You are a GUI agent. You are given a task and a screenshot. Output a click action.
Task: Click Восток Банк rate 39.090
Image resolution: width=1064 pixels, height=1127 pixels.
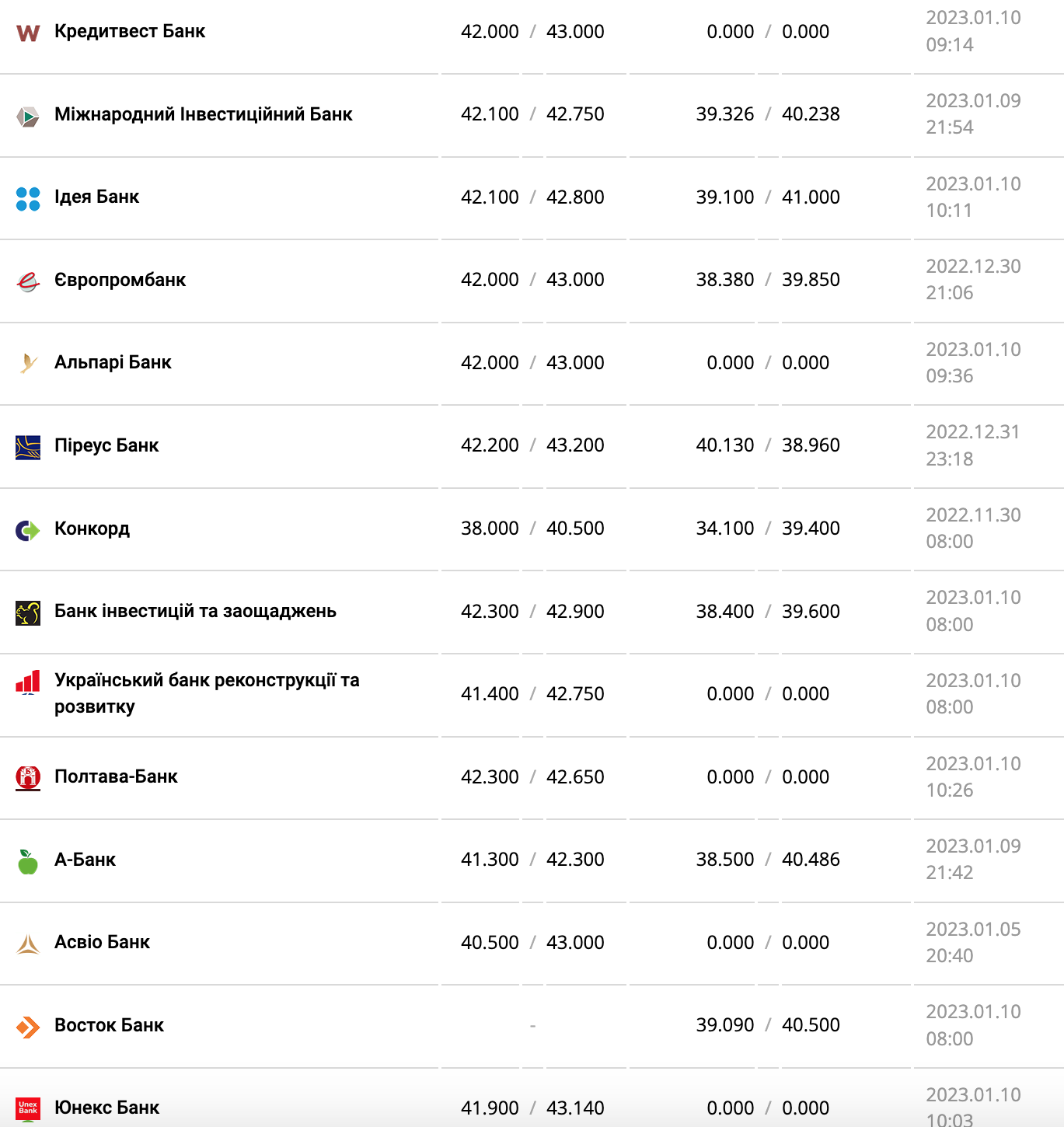click(724, 1025)
